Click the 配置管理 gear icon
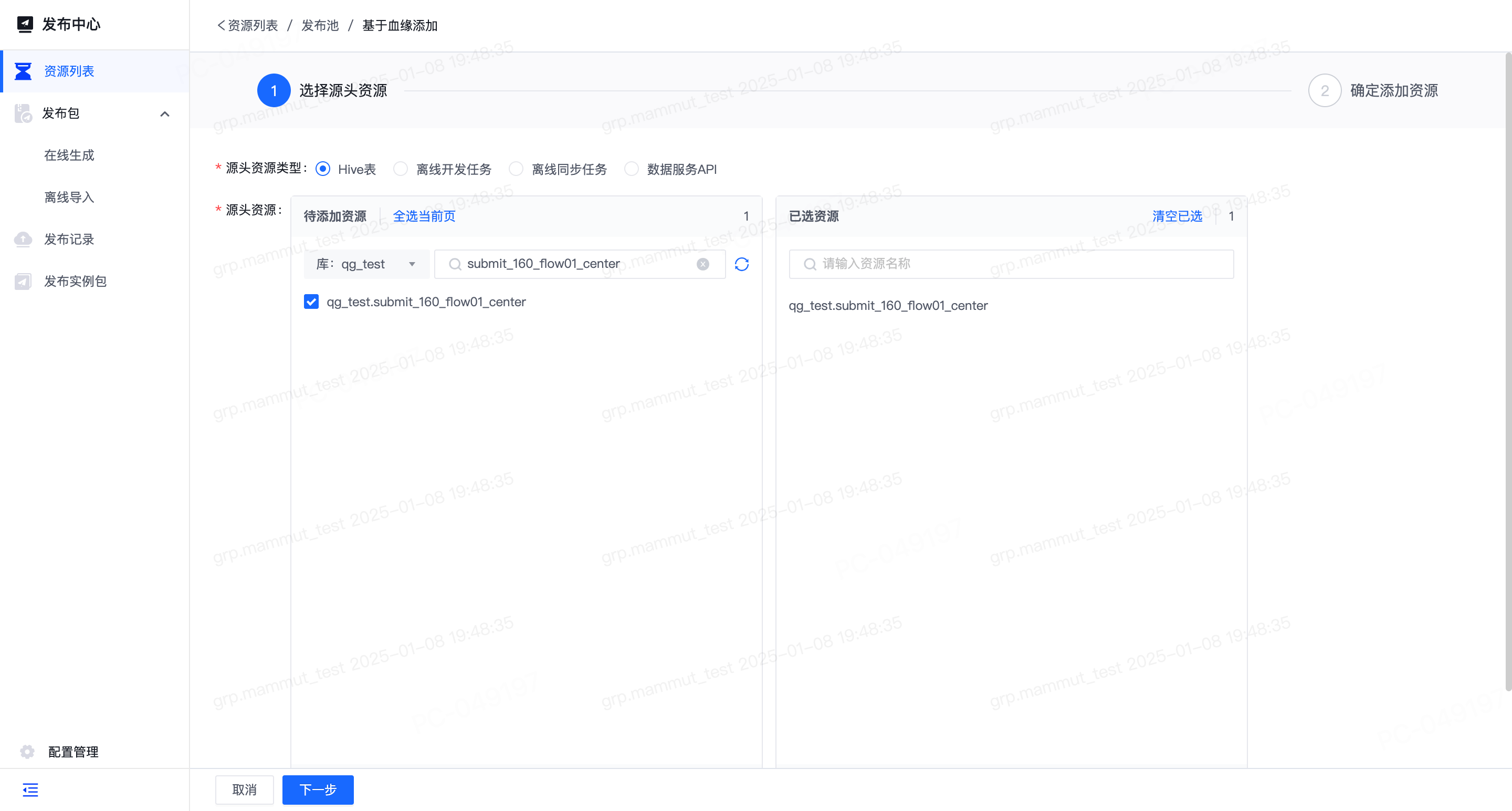Screen dimensions: 1512x811 27,752
